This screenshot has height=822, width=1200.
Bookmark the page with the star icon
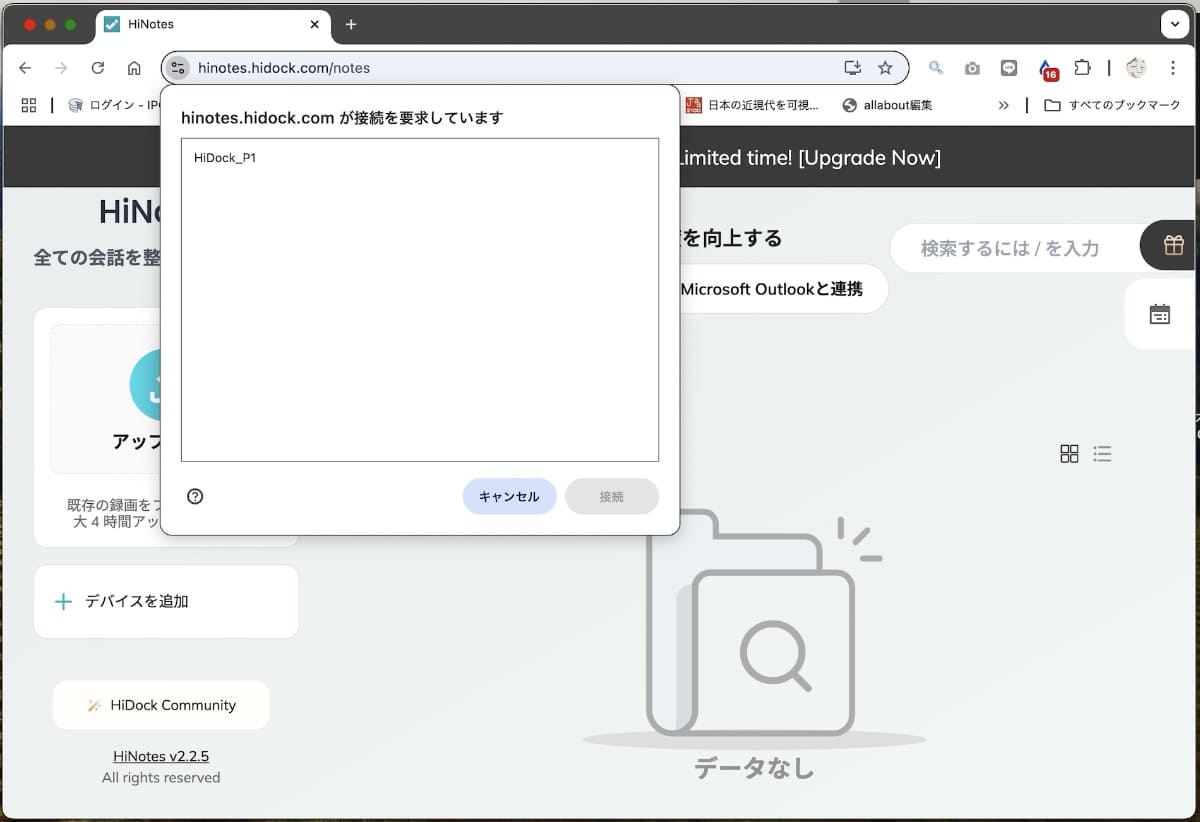[886, 68]
